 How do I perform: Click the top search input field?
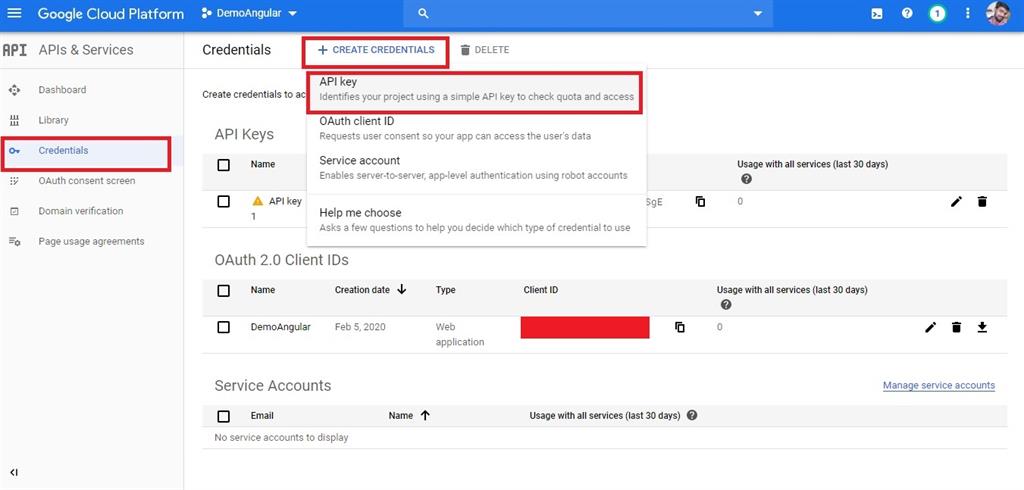(x=588, y=13)
